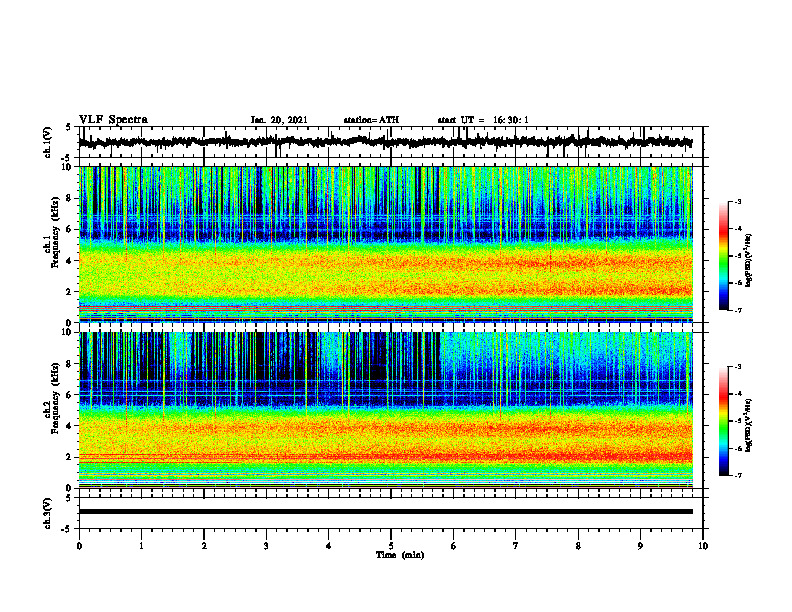Click inside the ch.2 spectrogram panel
Image resolution: width=792 pixels, height=612 pixels.
click(x=386, y=410)
